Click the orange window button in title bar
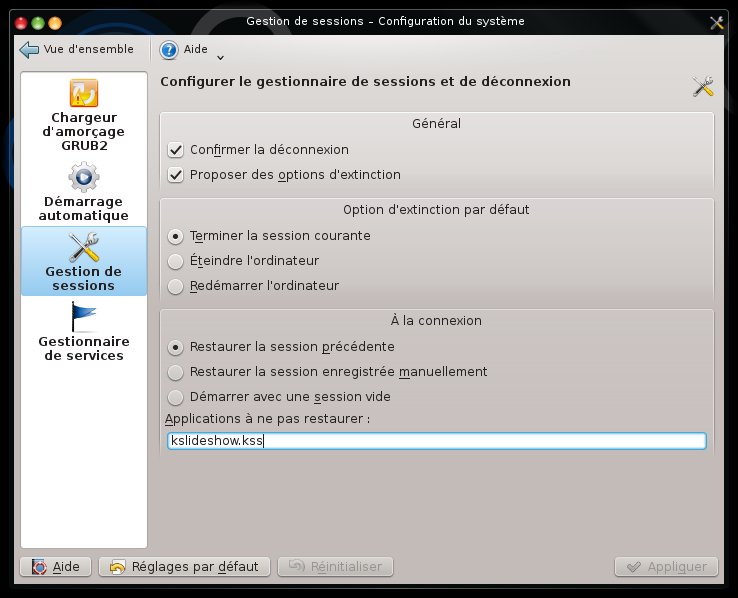This screenshot has height=598, width=738. click(x=55, y=23)
